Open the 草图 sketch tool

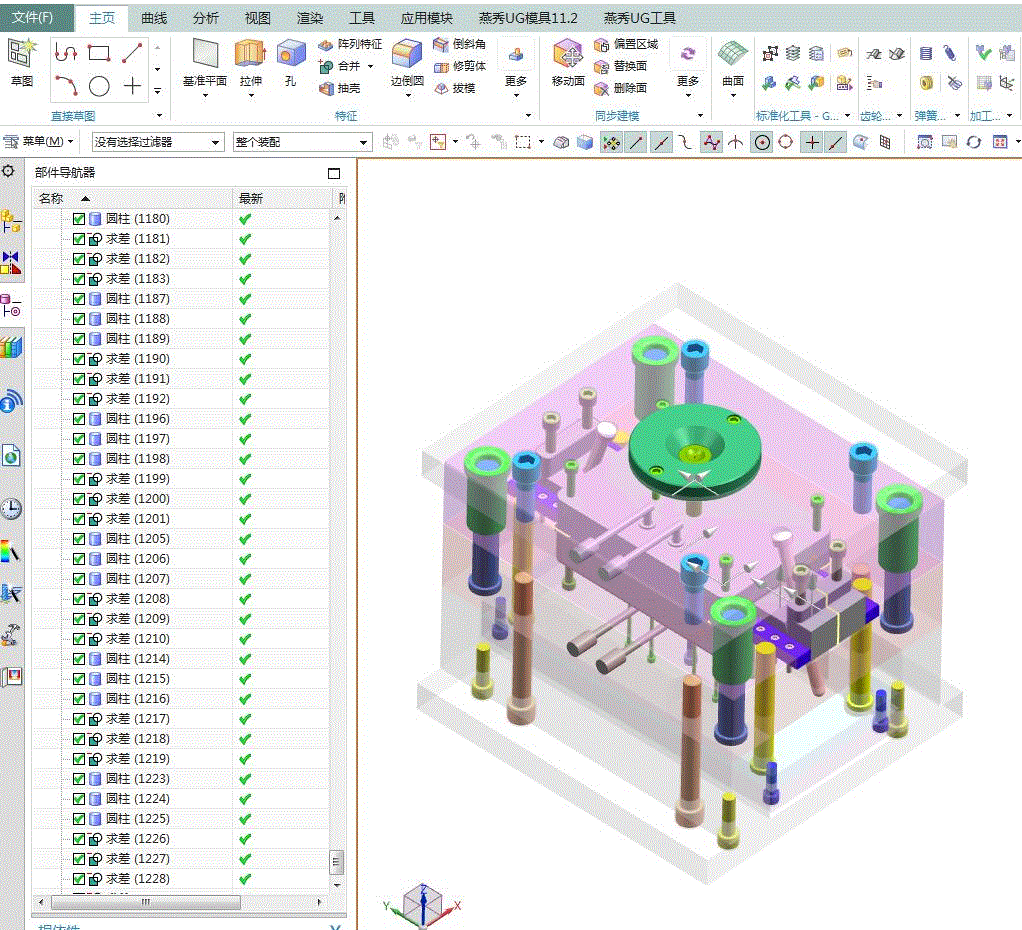[x=22, y=63]
